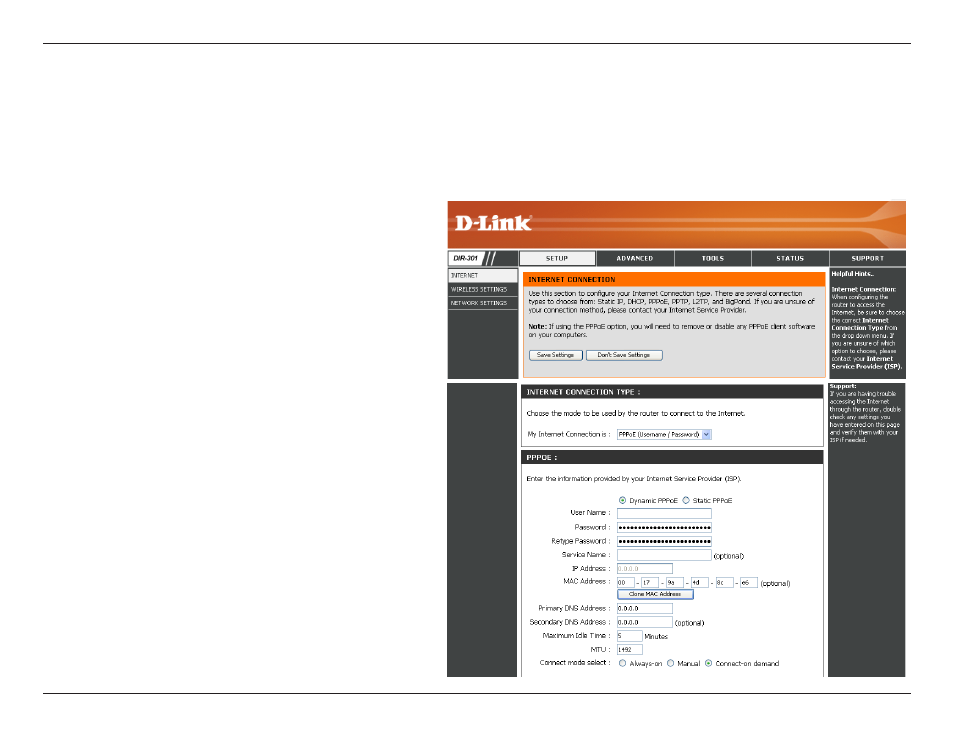This screenshot has width=954, height=737.
Task: Select the Manual connect mode
Action: click(x=670, y=663)
